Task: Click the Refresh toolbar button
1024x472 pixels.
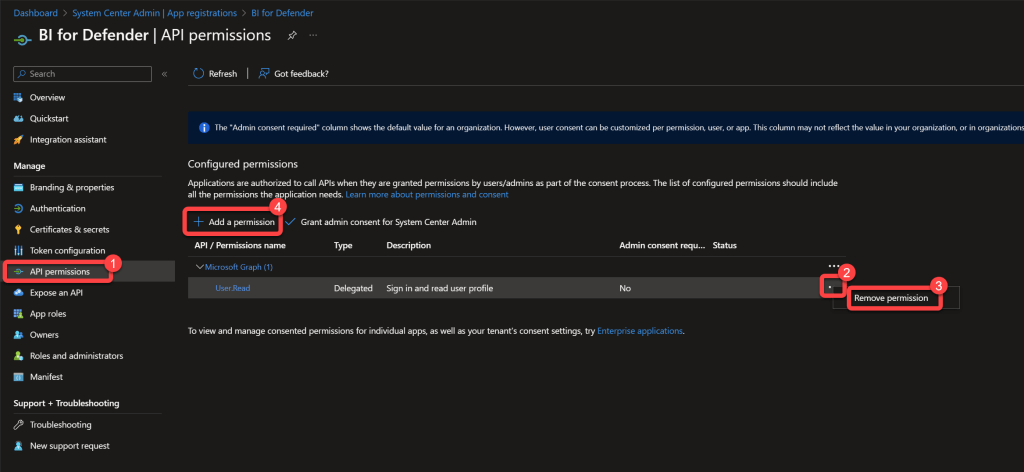Action: (215, 74)
